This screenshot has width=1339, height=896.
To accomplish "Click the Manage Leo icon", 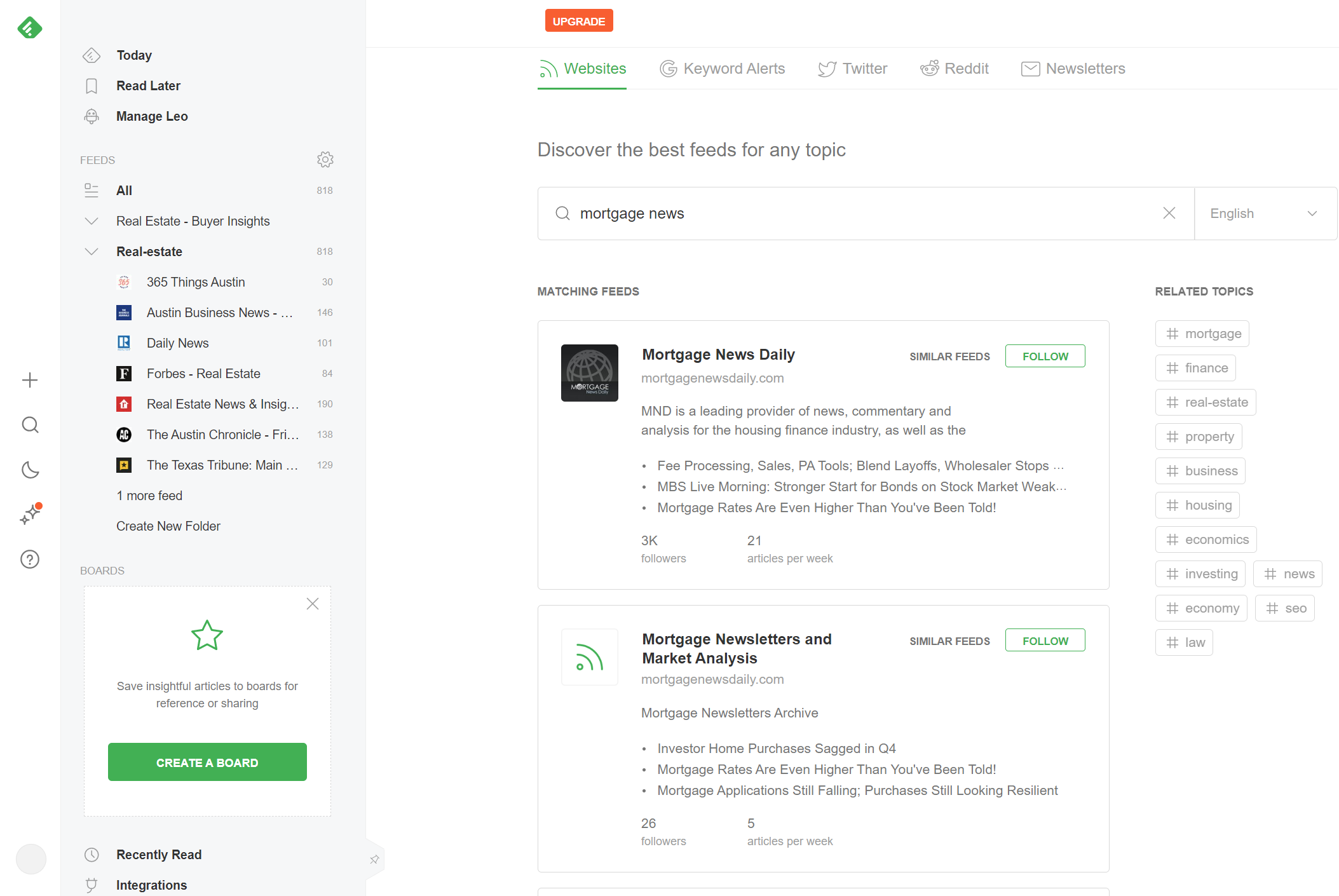I will click(91, 116).
